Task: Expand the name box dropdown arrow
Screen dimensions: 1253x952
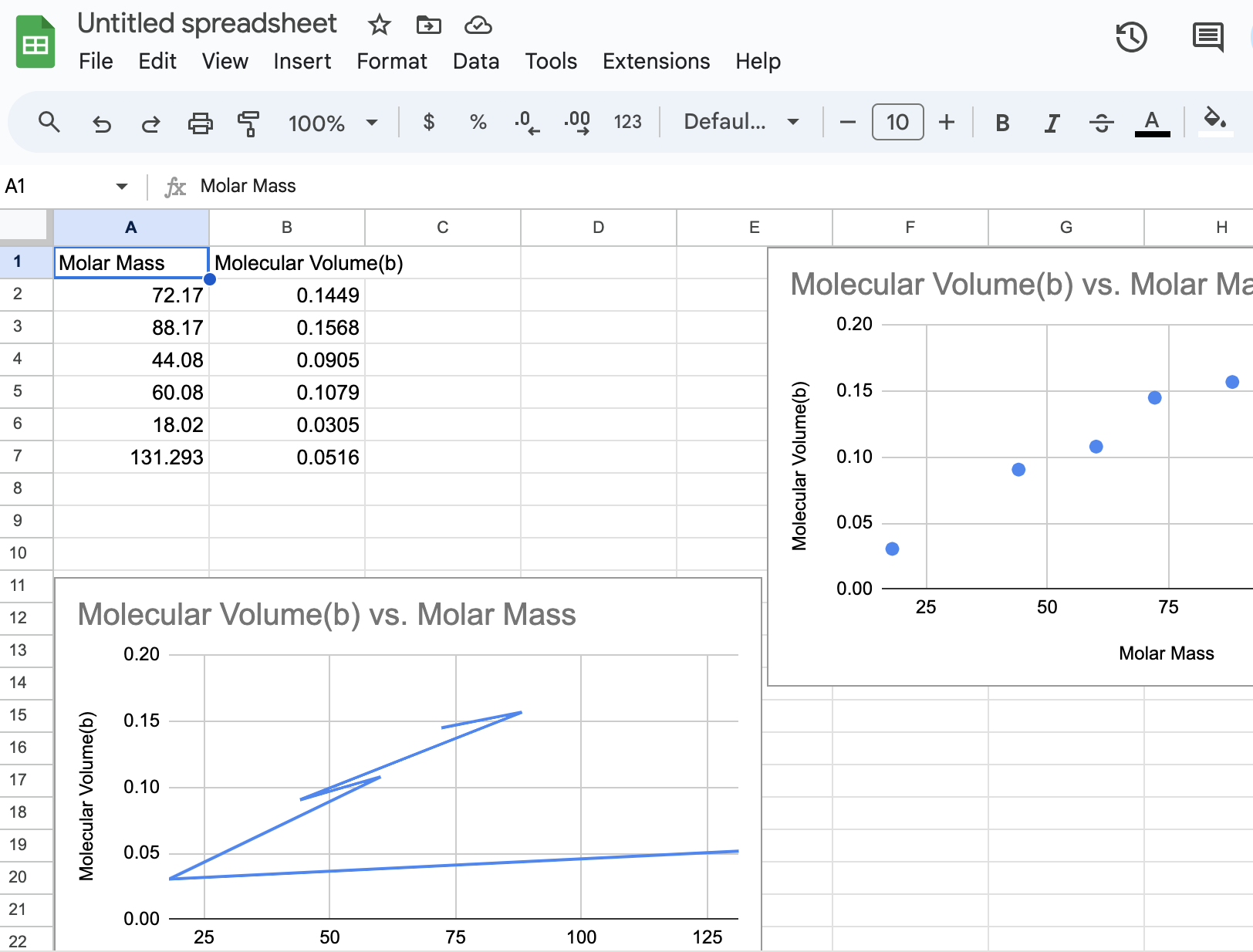Action: [121, 186]
